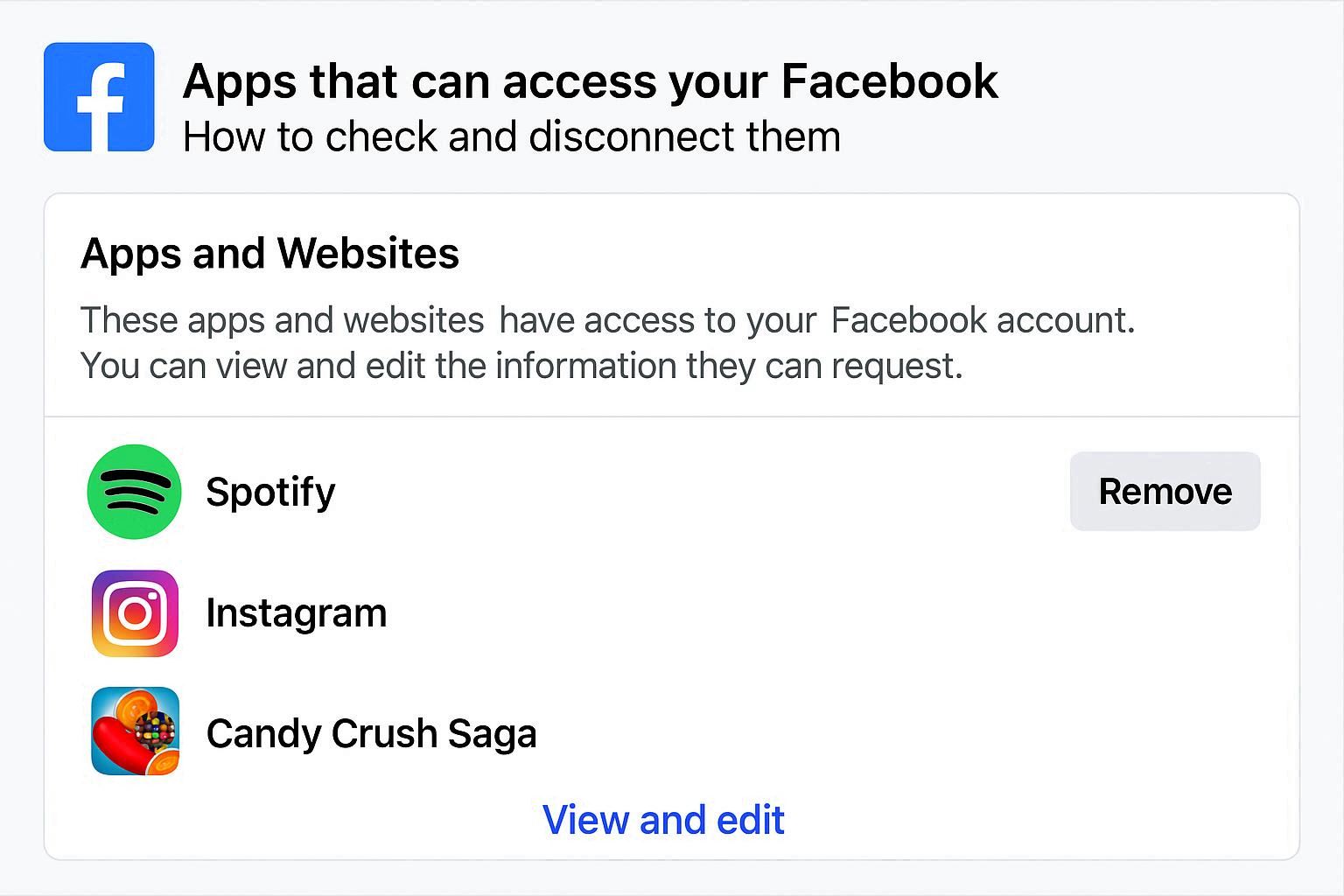Click the green Spotify app icon
Viewport: 1344px width, 896px height.
click(134, 491)
